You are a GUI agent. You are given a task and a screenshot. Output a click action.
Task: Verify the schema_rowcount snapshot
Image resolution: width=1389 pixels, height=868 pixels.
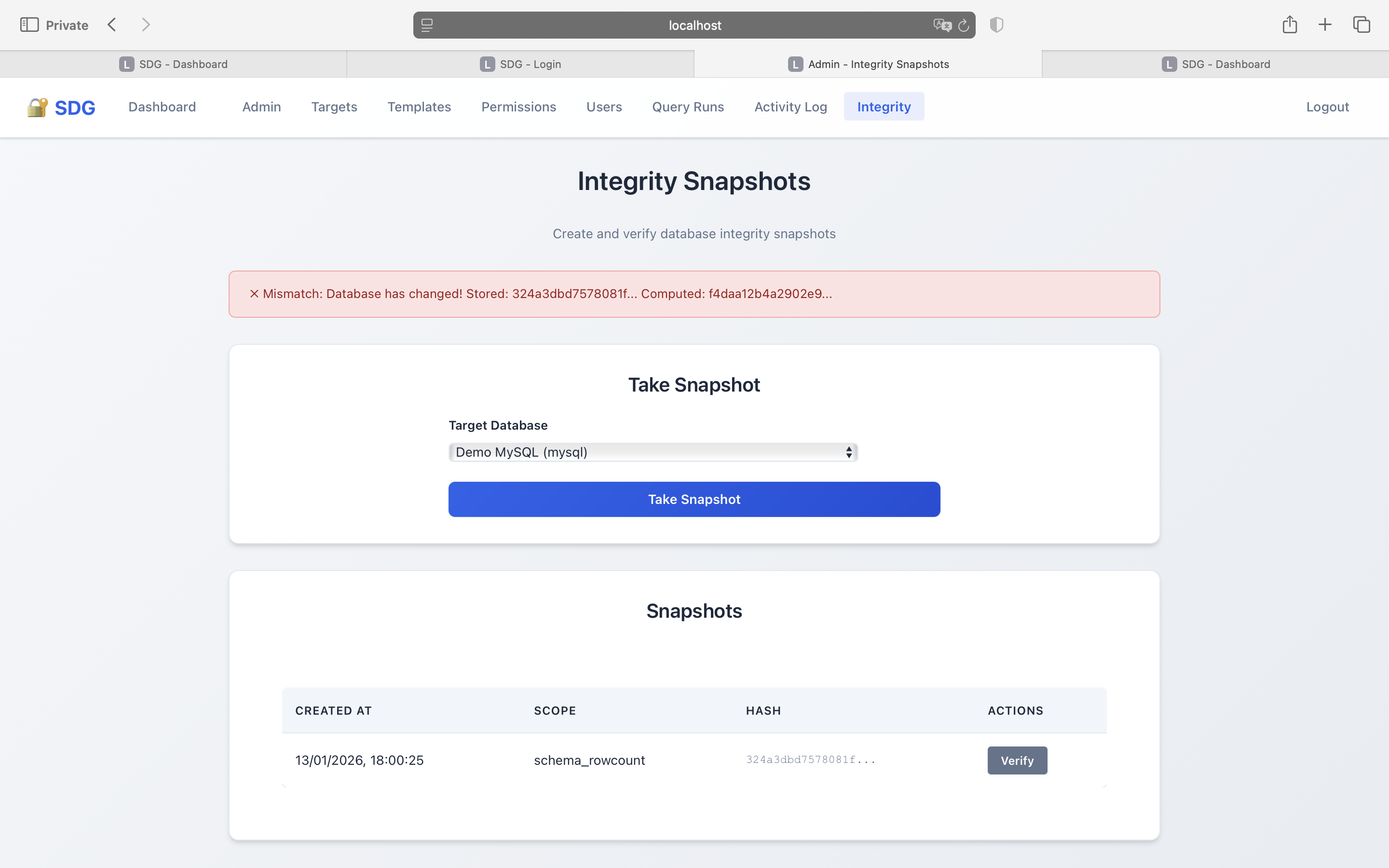click(1017, 760)
